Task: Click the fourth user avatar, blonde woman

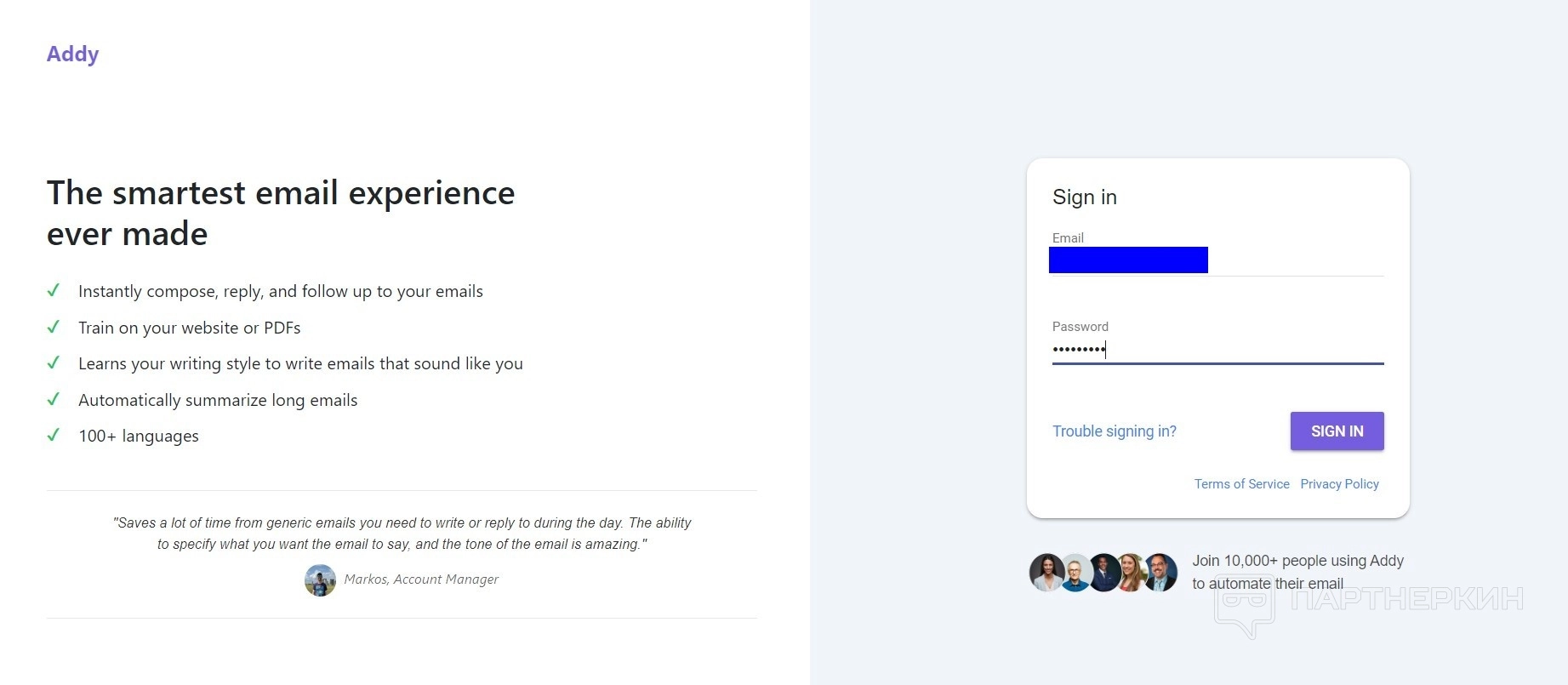Action: click(1132, 573)
